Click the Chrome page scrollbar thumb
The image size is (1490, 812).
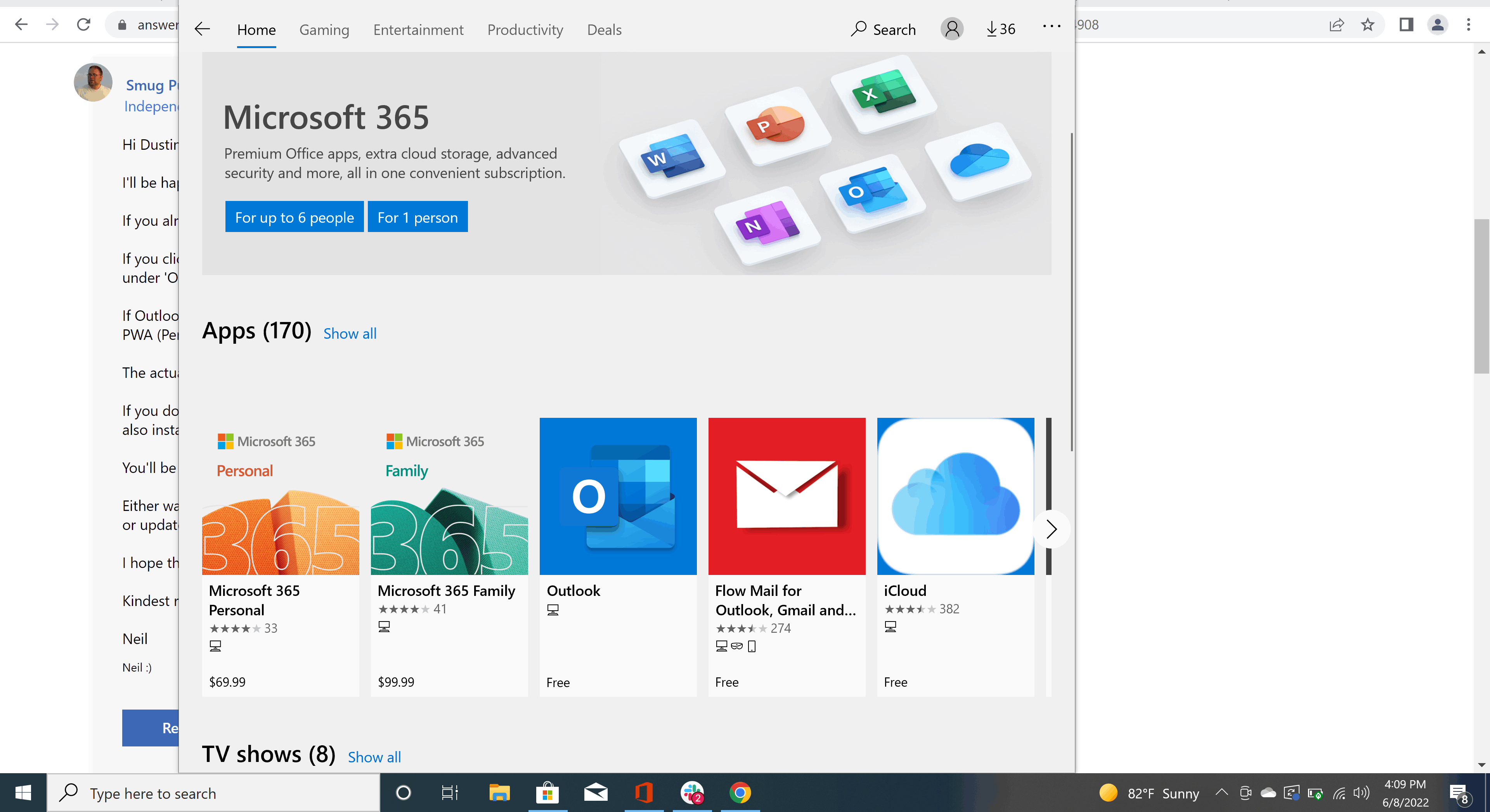coord(1481,296)
